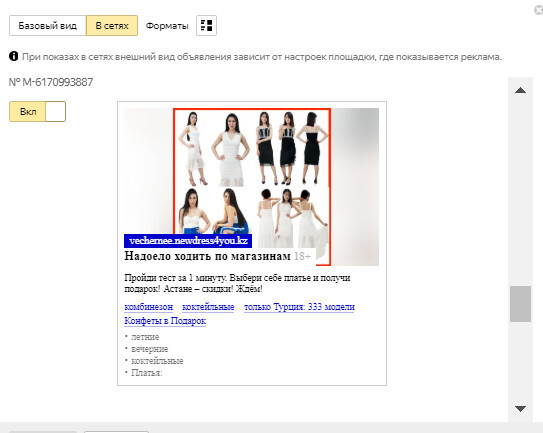
Task: Follow the только Турция: 333 модели link
Action: (x=299, y=307)
